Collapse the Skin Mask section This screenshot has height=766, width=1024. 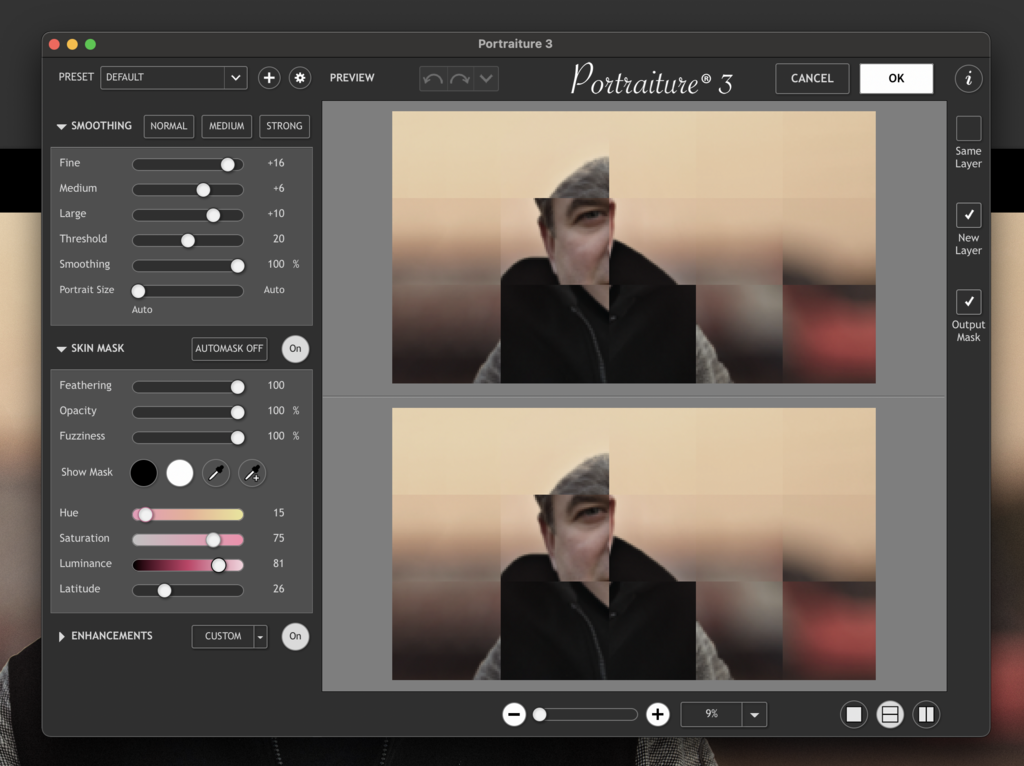[x=61, y=349]
